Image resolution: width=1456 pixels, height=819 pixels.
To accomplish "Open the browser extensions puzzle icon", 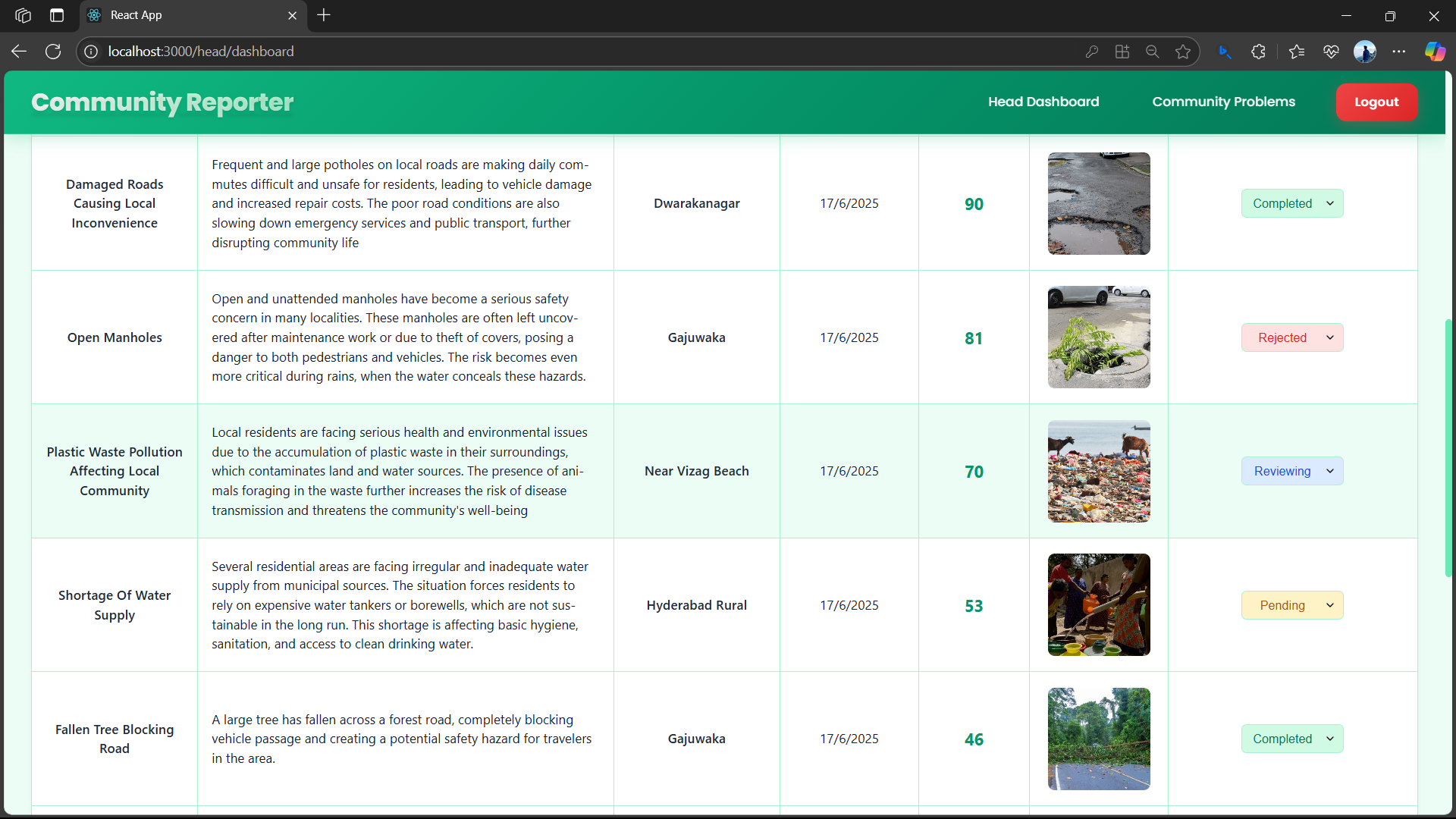I will 1258,52.
